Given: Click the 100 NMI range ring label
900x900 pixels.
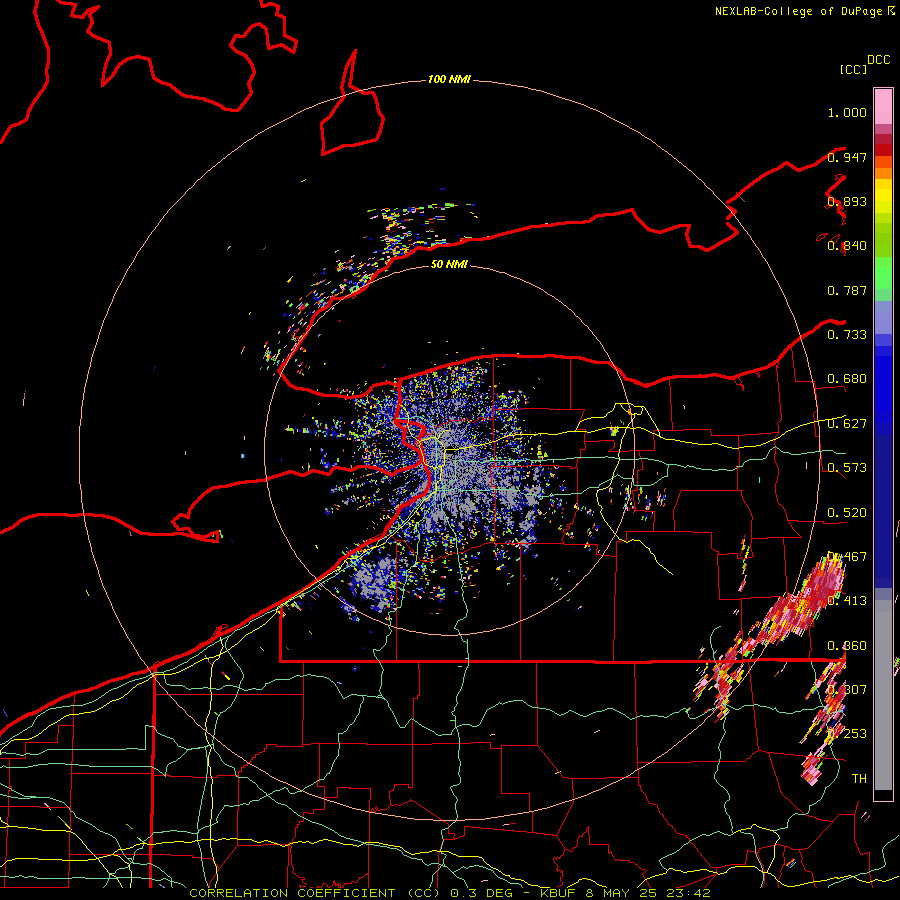Looking at the screenshot, I should 449,79.
